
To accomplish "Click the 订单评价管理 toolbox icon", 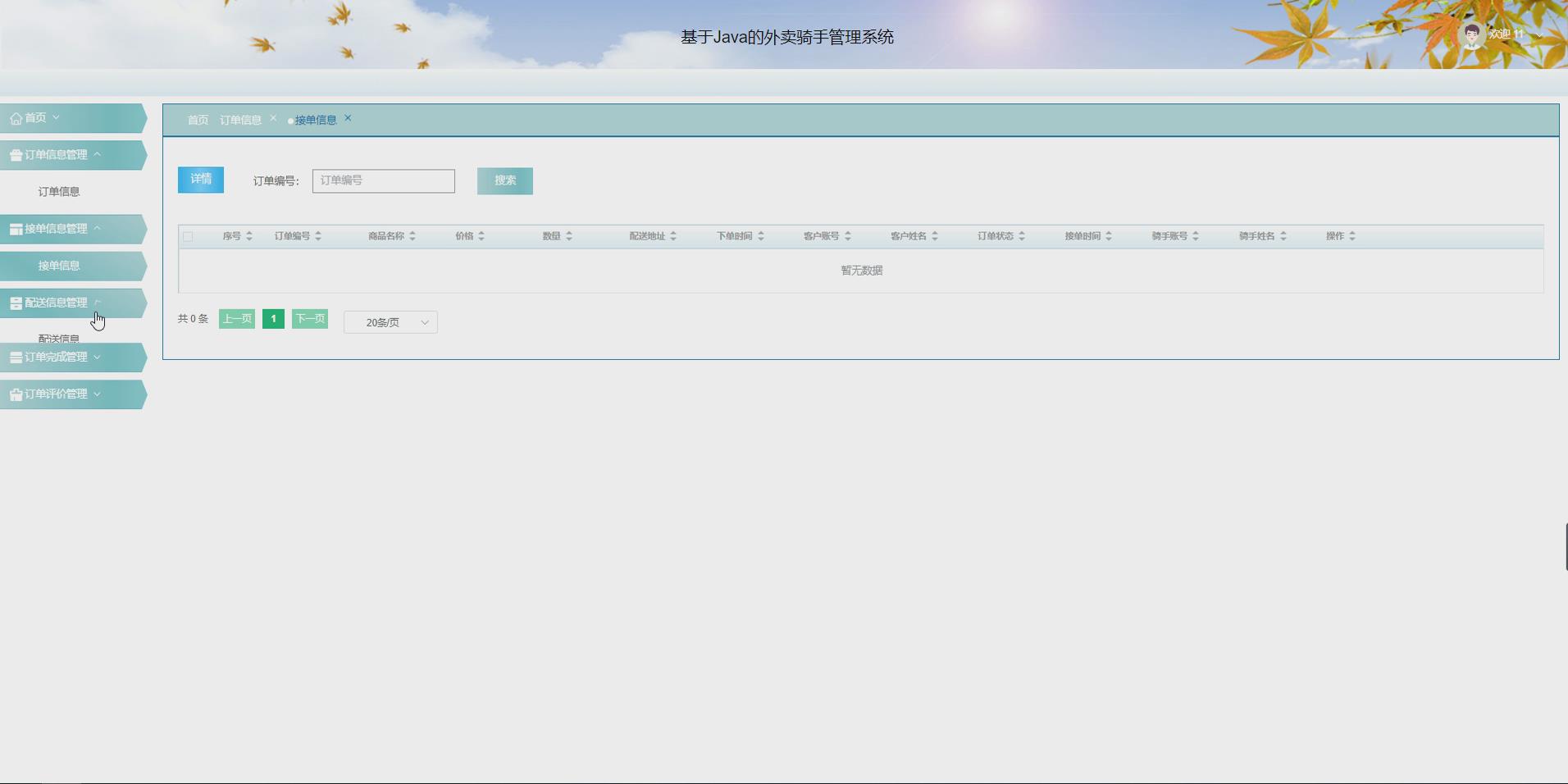I will point(16,394).
